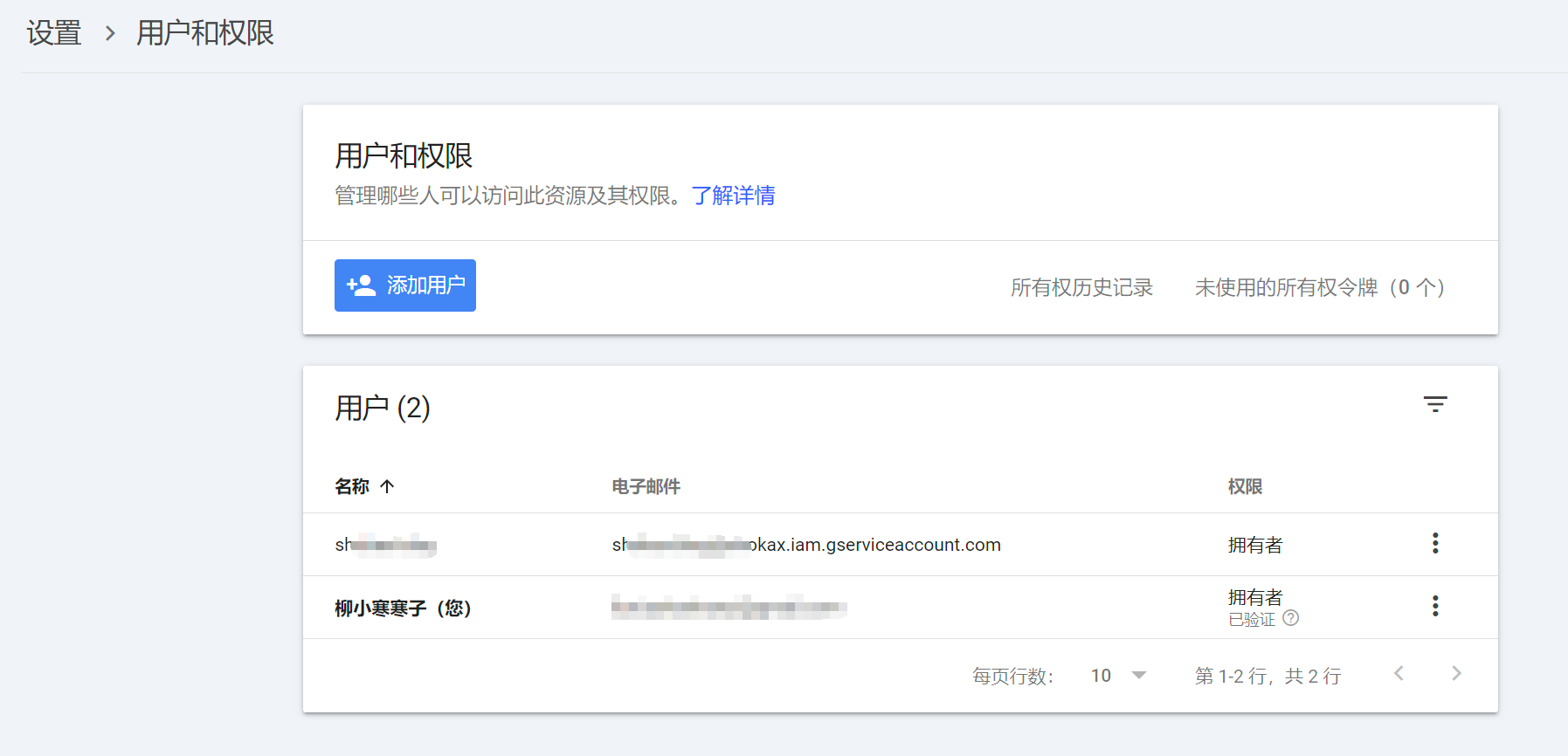1568x756 pixels.
Task: Open the filter icon in users table
Action: (1434, 404)
